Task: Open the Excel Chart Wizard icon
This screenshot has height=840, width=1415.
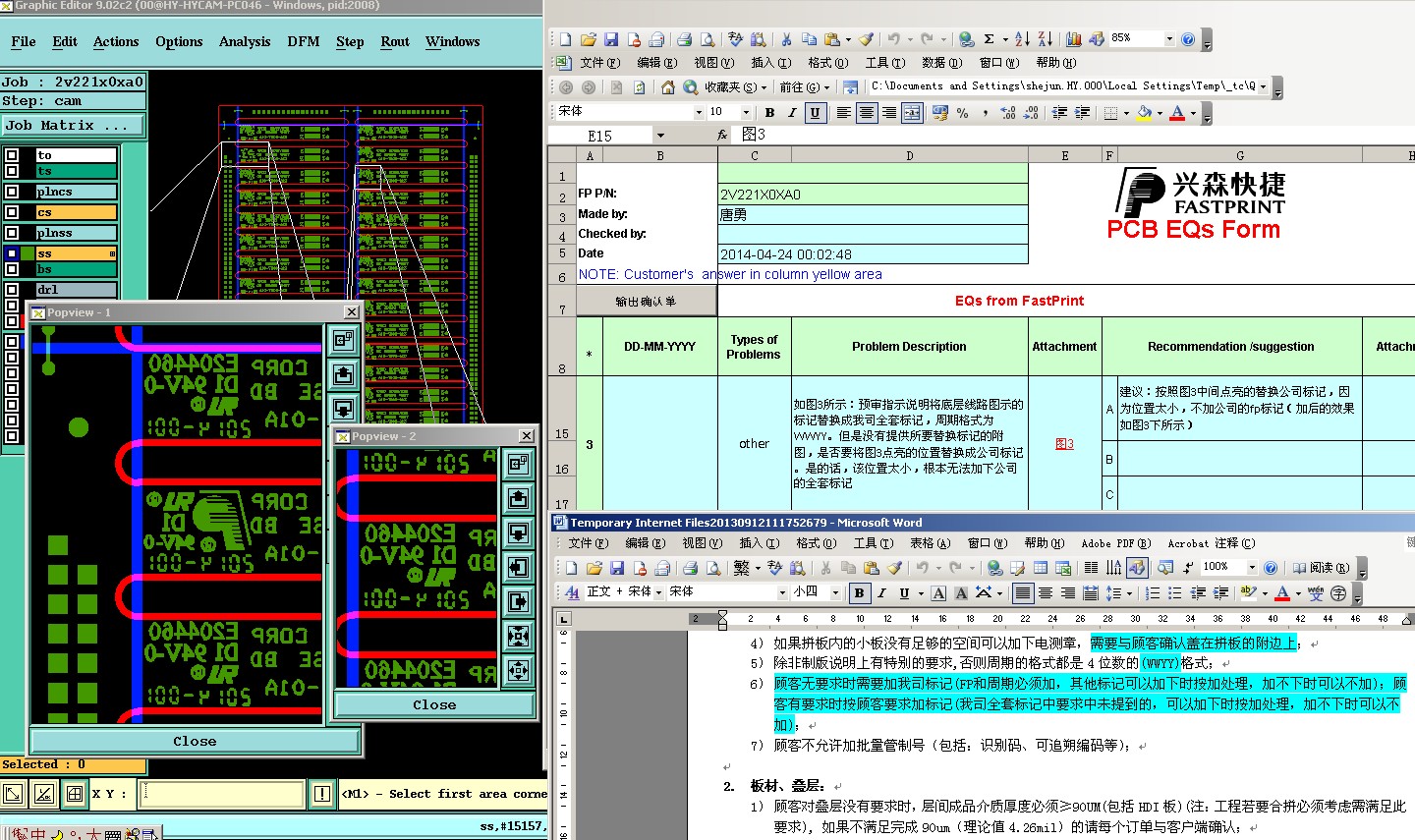Action: tap(1073, 39)
